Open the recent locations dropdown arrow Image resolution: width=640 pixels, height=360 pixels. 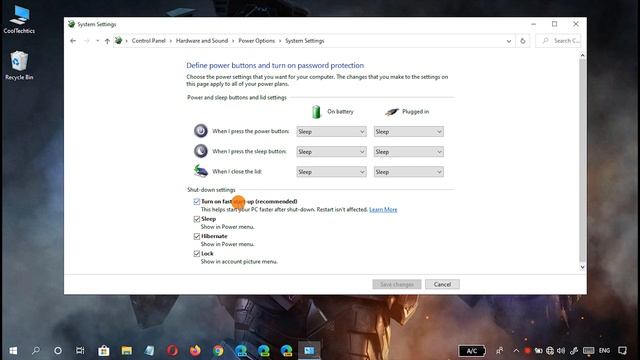[97, 41]
